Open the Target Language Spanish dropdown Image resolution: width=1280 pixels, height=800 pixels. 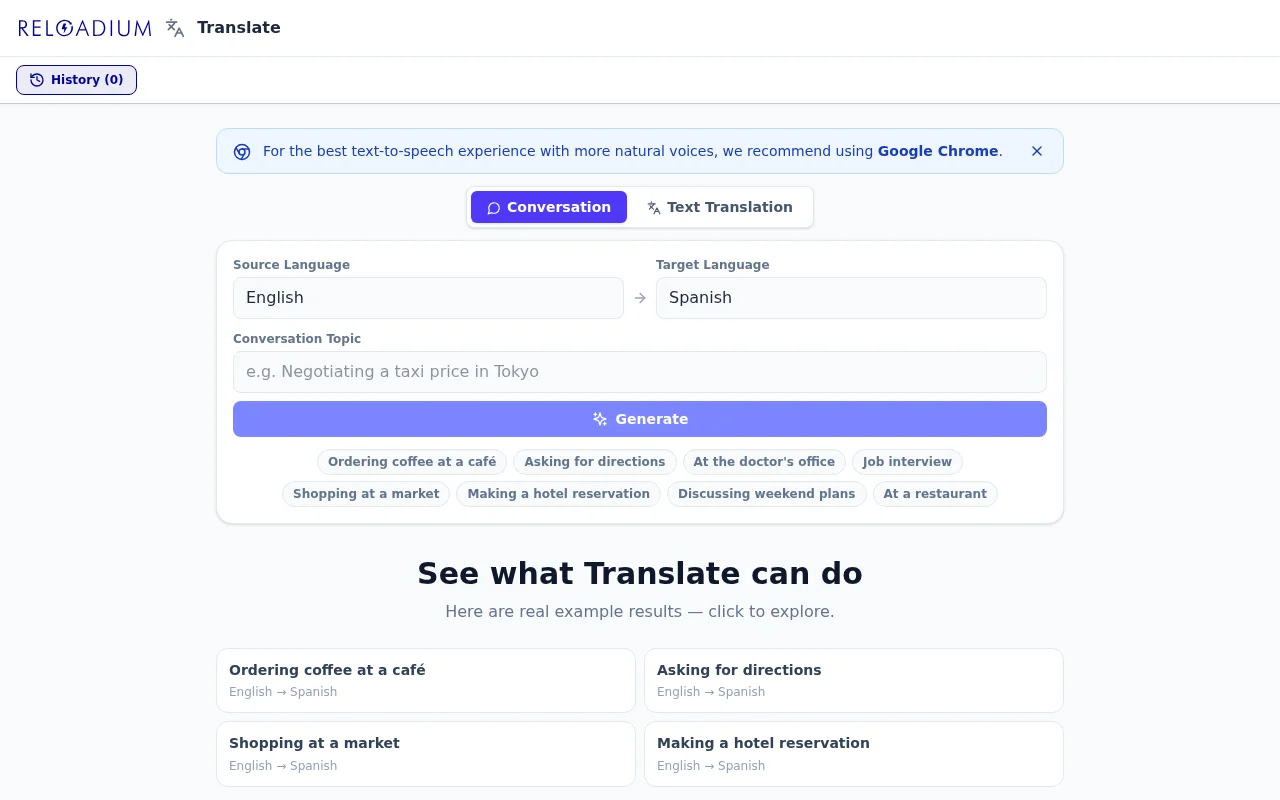[x=851, y=298]
